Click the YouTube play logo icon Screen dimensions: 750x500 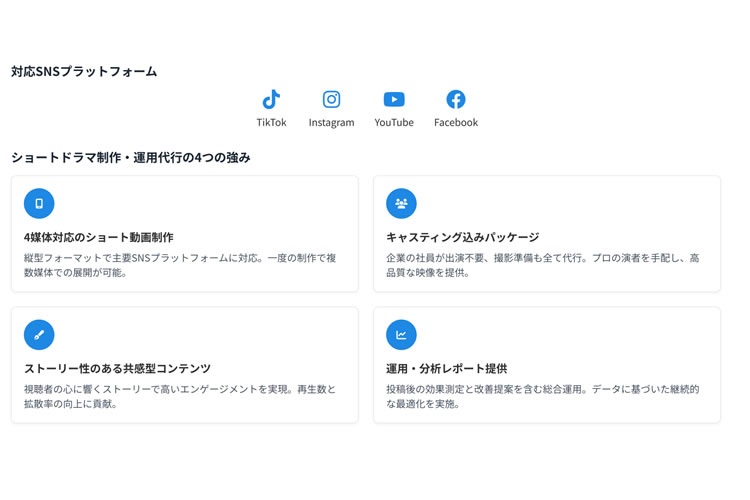(394, 99)
